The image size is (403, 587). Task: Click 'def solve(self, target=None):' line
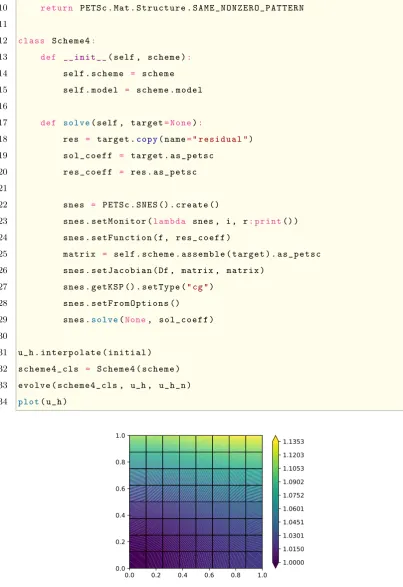[121, 123]
